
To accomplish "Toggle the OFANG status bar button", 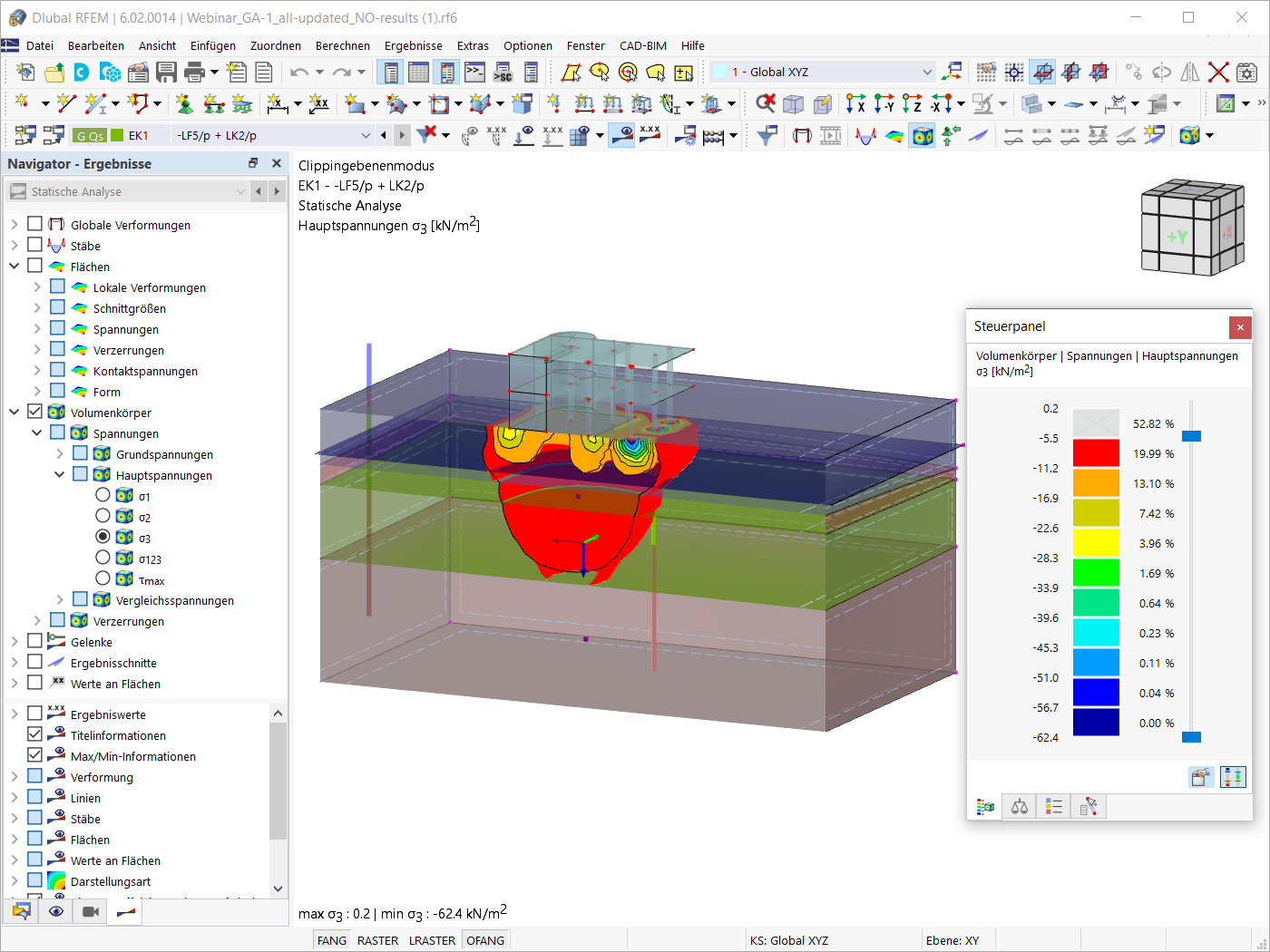I will [x=485, y=940].
